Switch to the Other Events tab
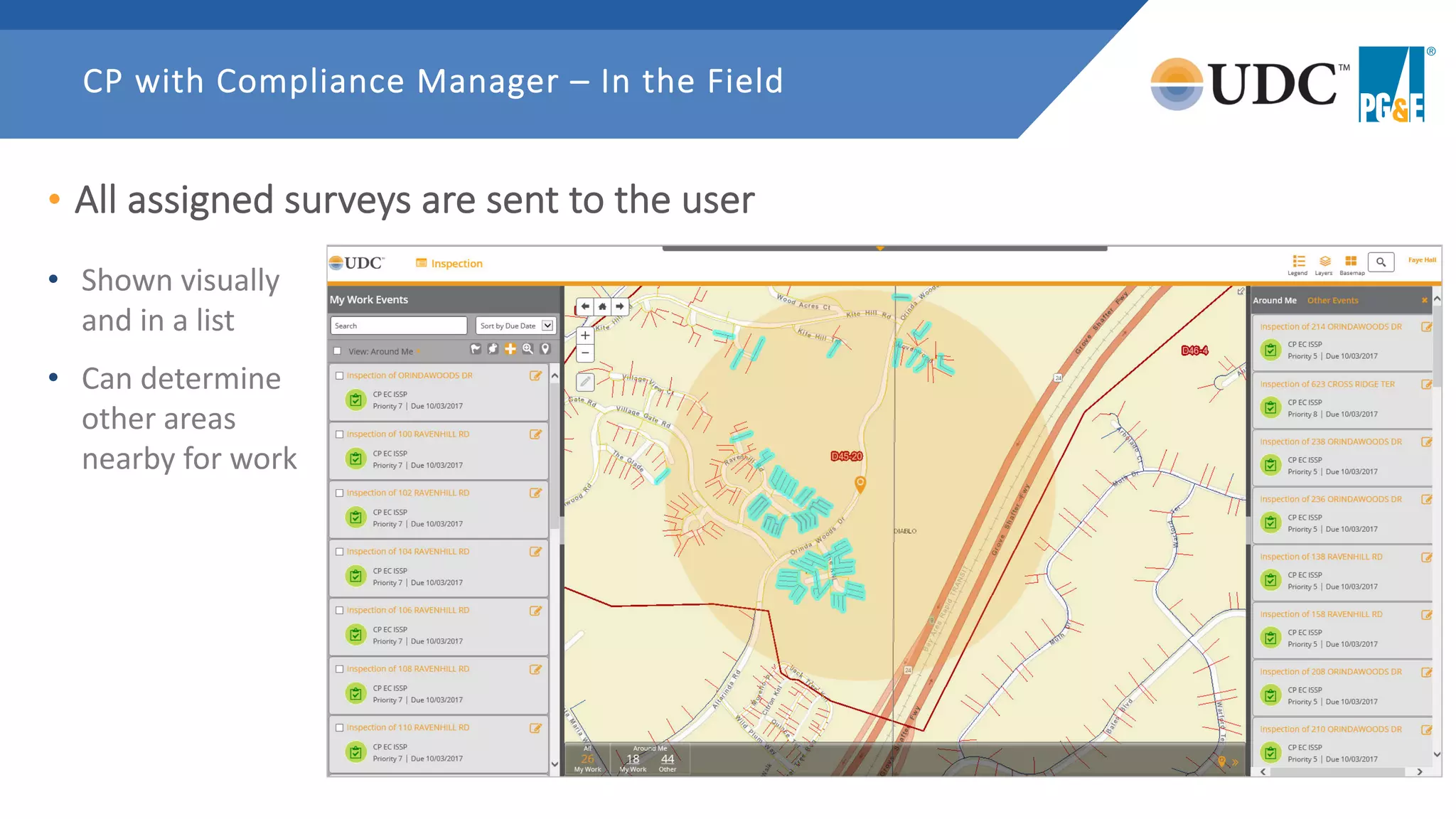Viewport: 1456px width, 819px height. pyautogui.click(x=1332, y=301)
